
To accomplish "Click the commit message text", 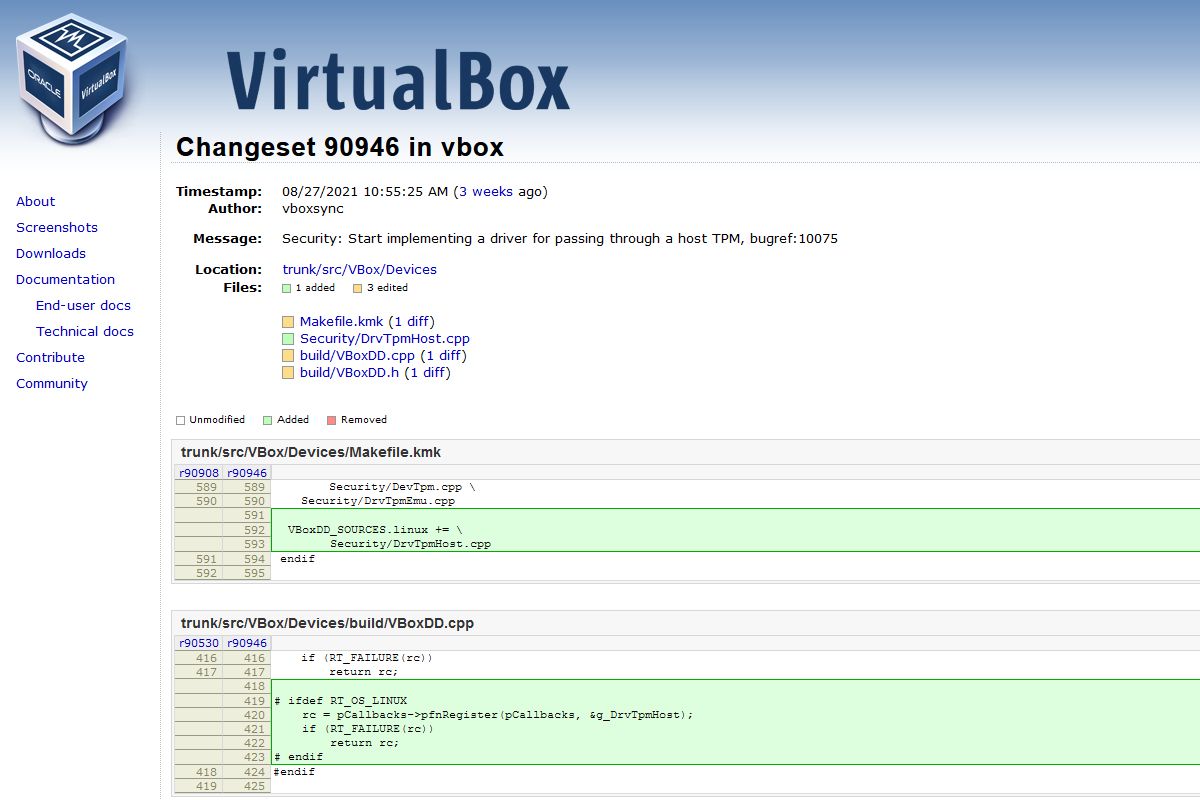I will (x=560, y=239).
